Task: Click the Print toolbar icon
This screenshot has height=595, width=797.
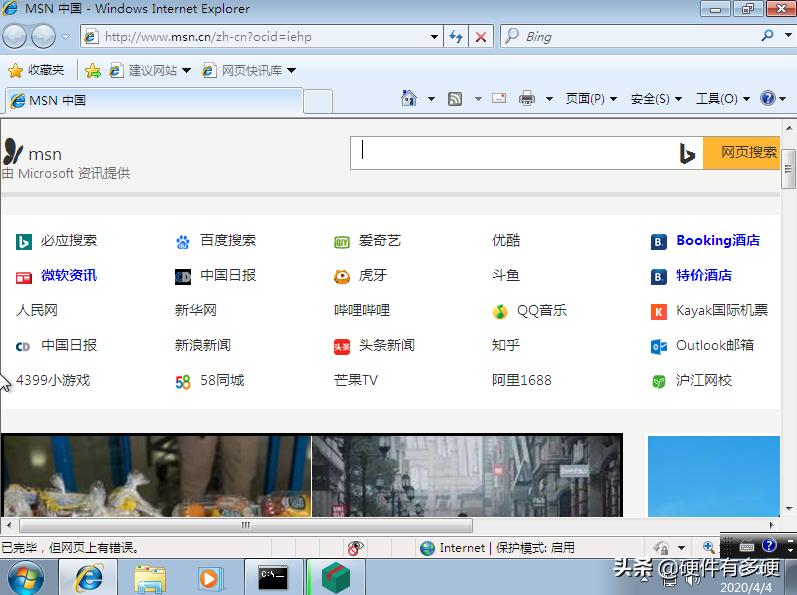Action: 526,99
